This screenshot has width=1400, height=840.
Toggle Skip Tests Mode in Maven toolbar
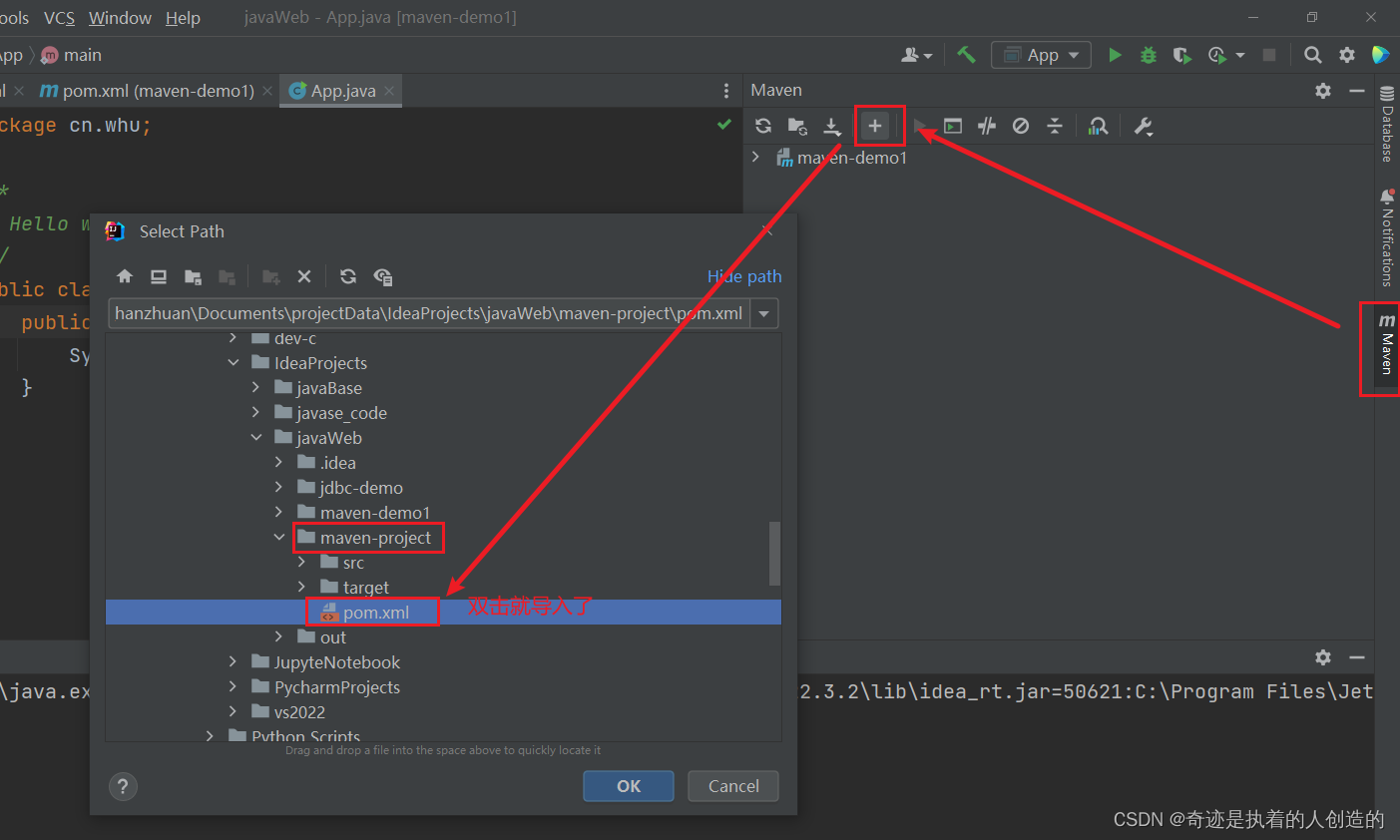pos(1021,126)
